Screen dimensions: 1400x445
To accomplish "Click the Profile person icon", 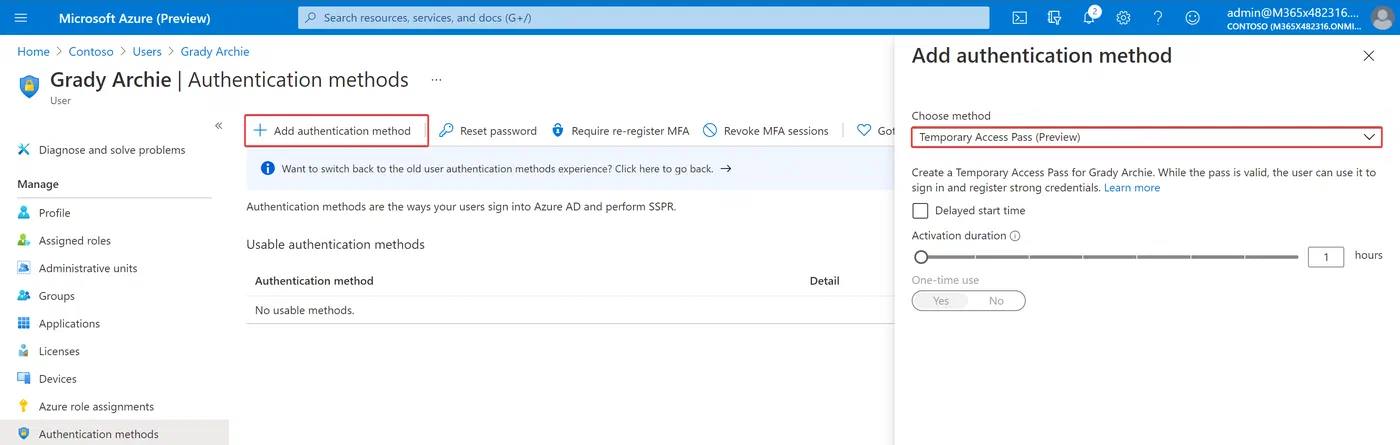I will (x=24, y=213).
